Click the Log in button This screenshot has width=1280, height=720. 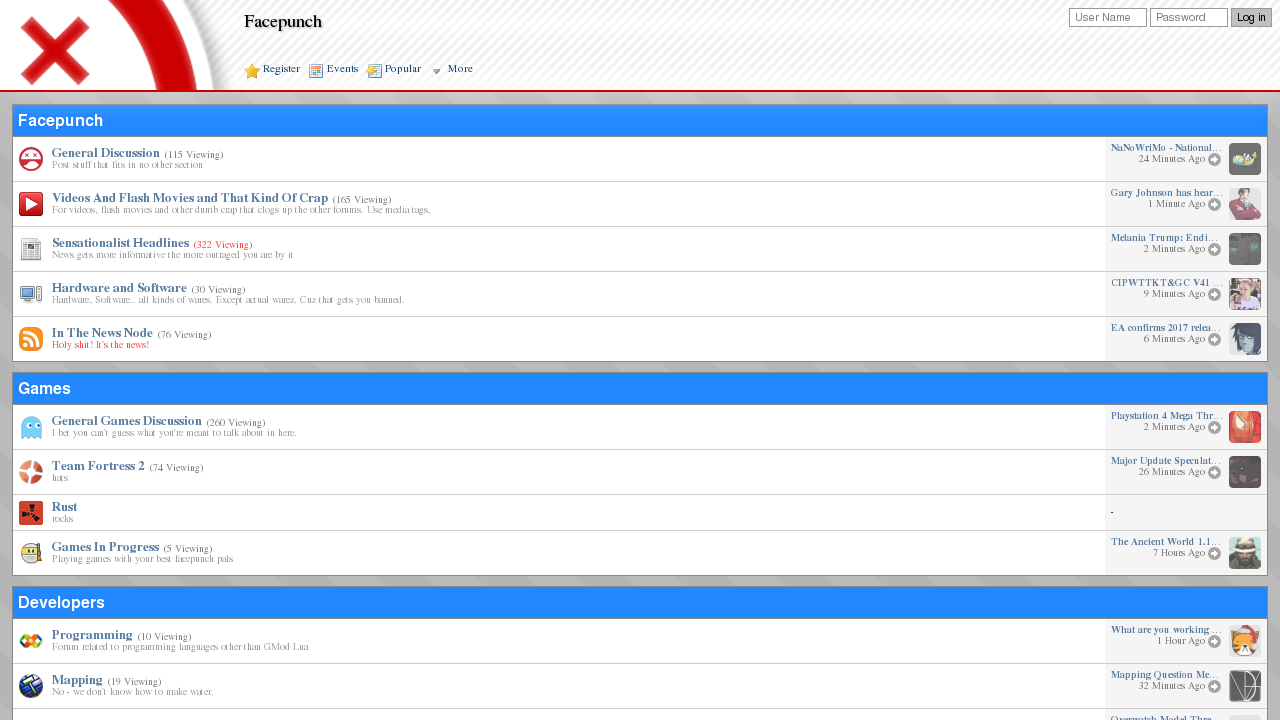click(1251, 17)
